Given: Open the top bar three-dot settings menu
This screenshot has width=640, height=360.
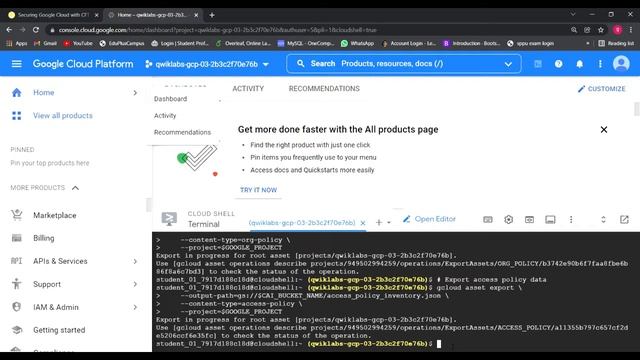Looking at the screenshot, I should click(600, 64).
